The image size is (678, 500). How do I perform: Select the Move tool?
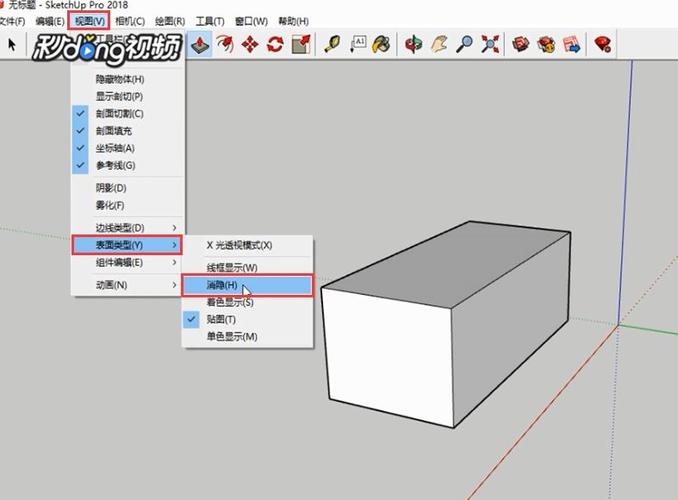(250, 44)
